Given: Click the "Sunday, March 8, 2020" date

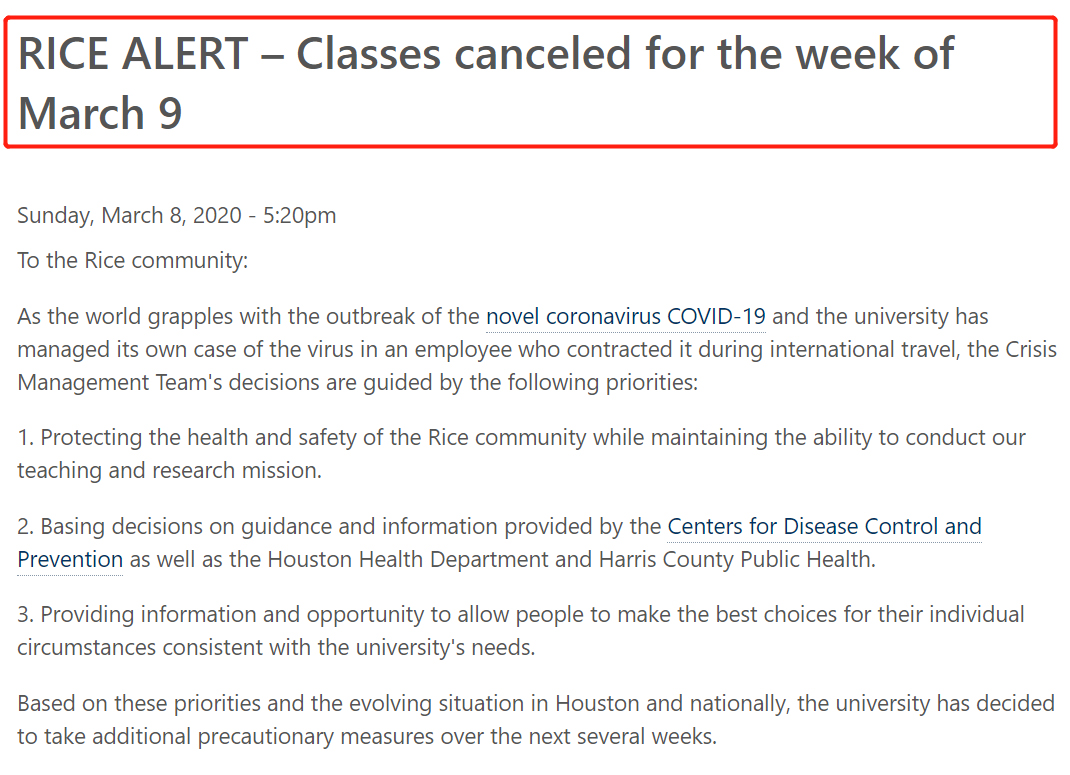Looking at the screenshot, I should pos(128,215).
